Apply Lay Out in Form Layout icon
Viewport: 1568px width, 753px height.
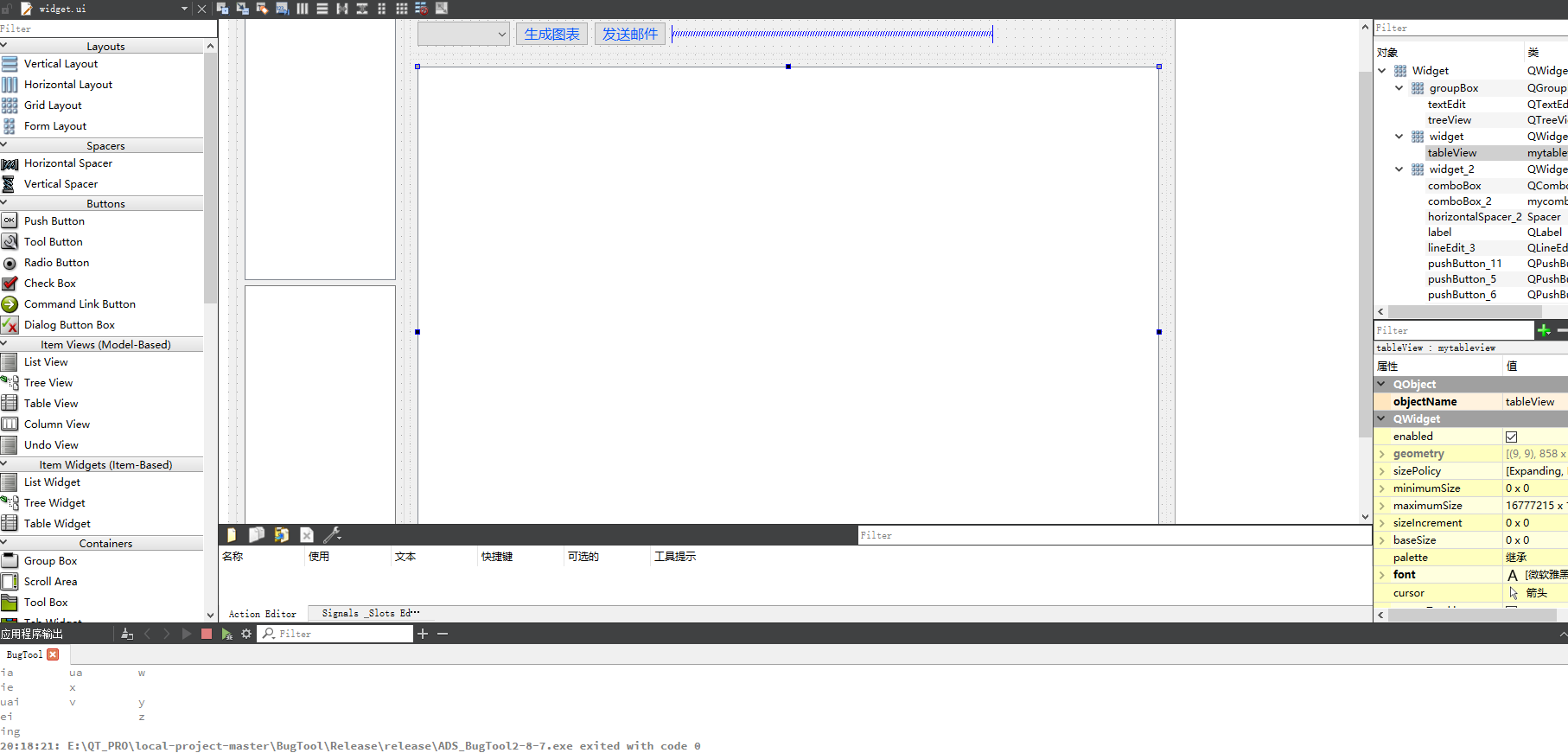click(x=382, y=9)
